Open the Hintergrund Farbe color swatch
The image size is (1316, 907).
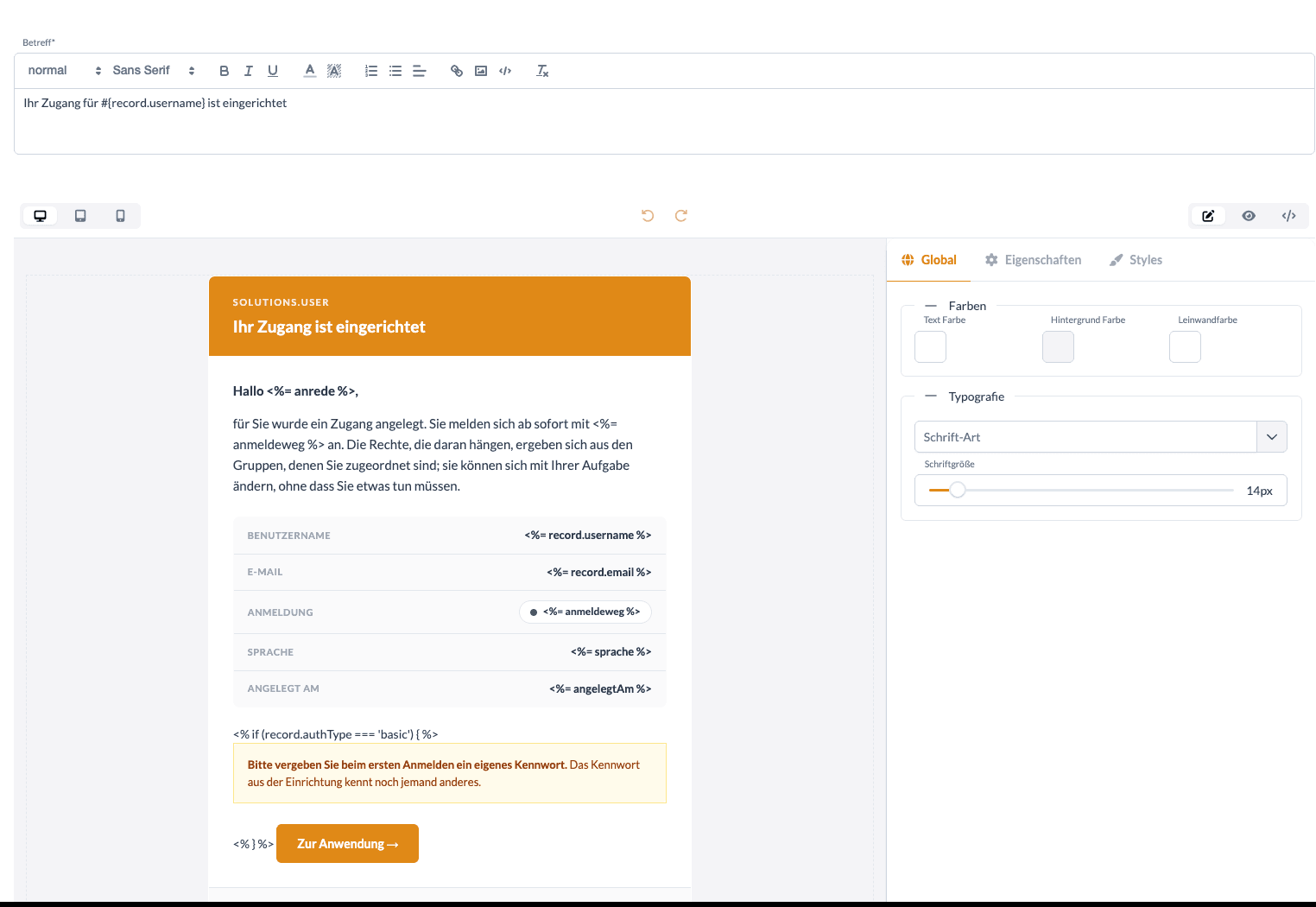point(1058,347)
